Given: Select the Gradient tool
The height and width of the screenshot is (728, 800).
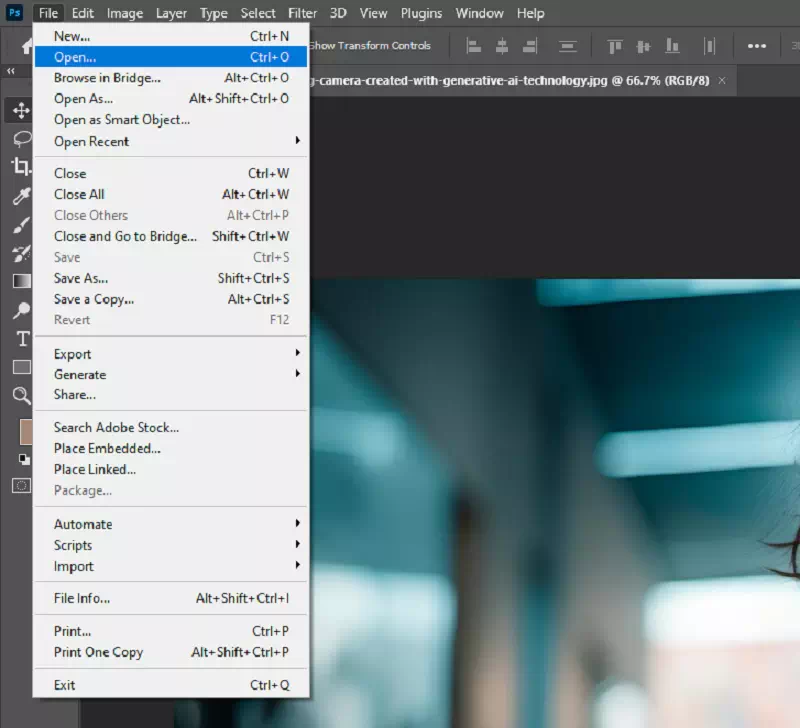Looking at the screenshot, I should click(x=21, y=281).
